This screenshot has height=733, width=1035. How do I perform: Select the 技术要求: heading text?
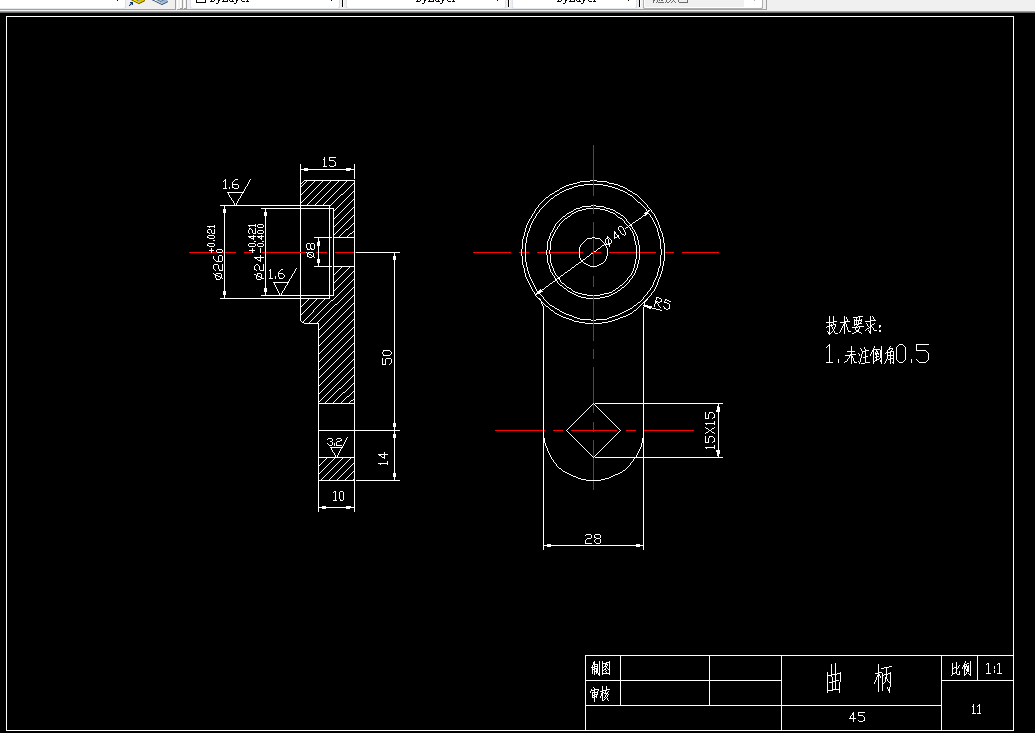(x=853, y=326)
